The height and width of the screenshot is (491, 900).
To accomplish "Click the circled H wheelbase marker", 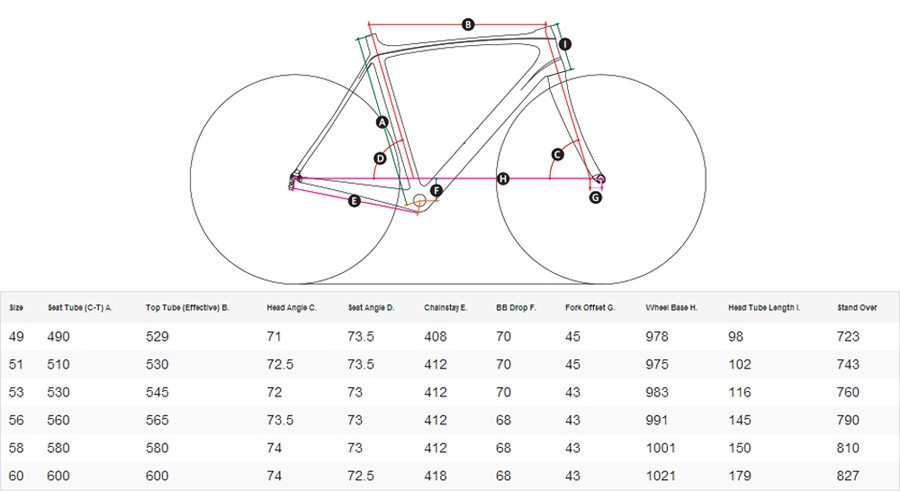I will [x=503, y=179].
